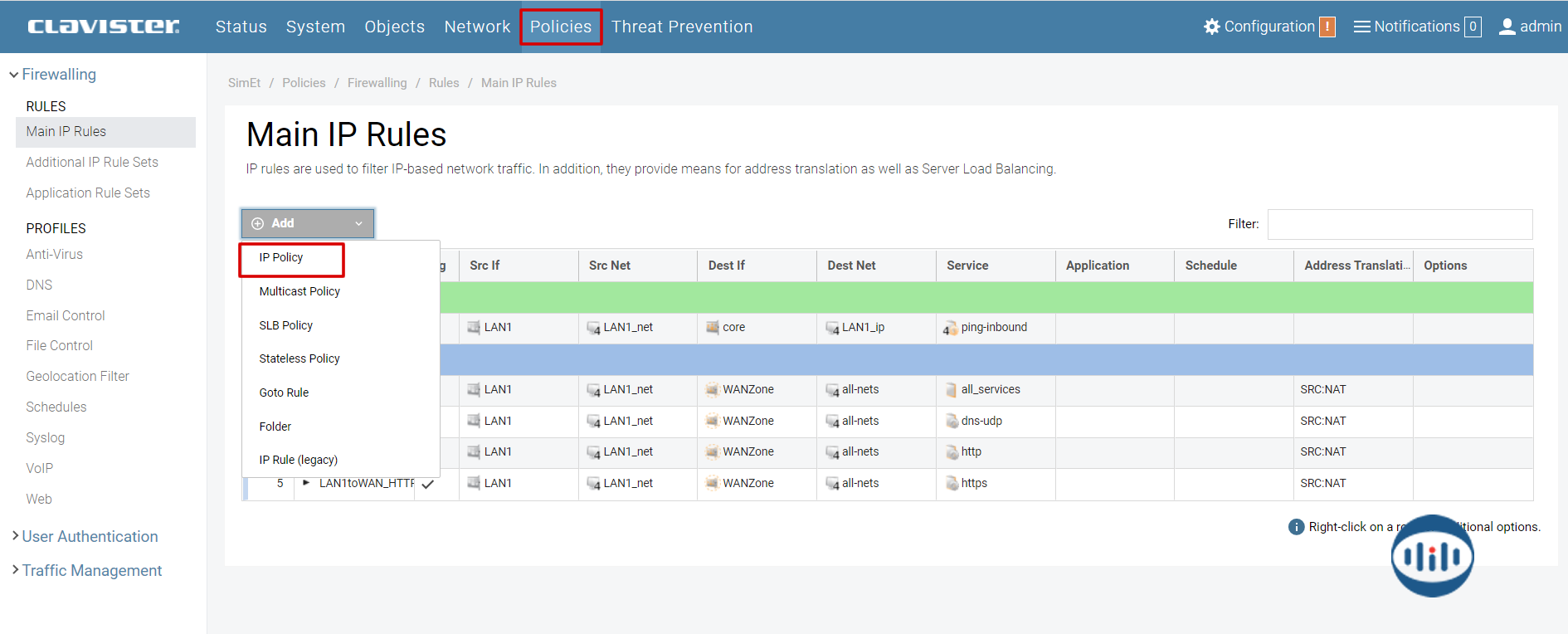This screenshot has height=634, width=1568.
Task: Click the Configuration gear icon
Action: [1211, 27]
